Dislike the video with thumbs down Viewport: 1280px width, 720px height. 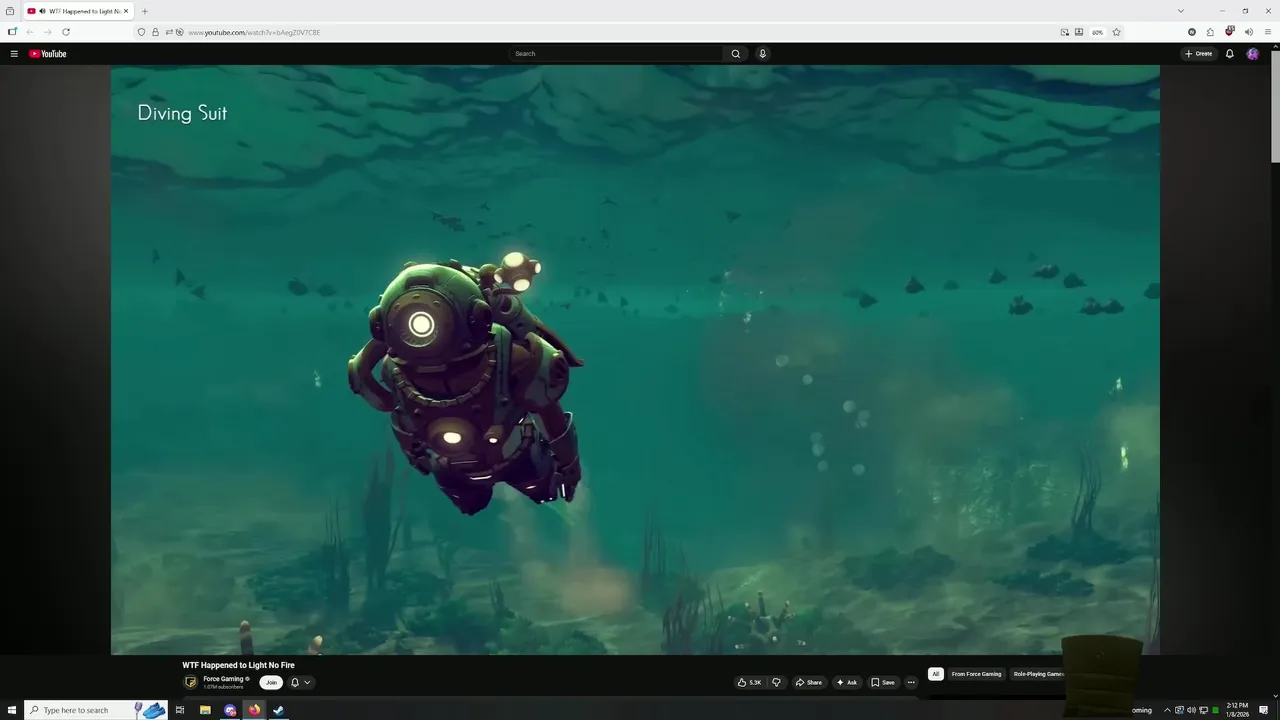776,682
